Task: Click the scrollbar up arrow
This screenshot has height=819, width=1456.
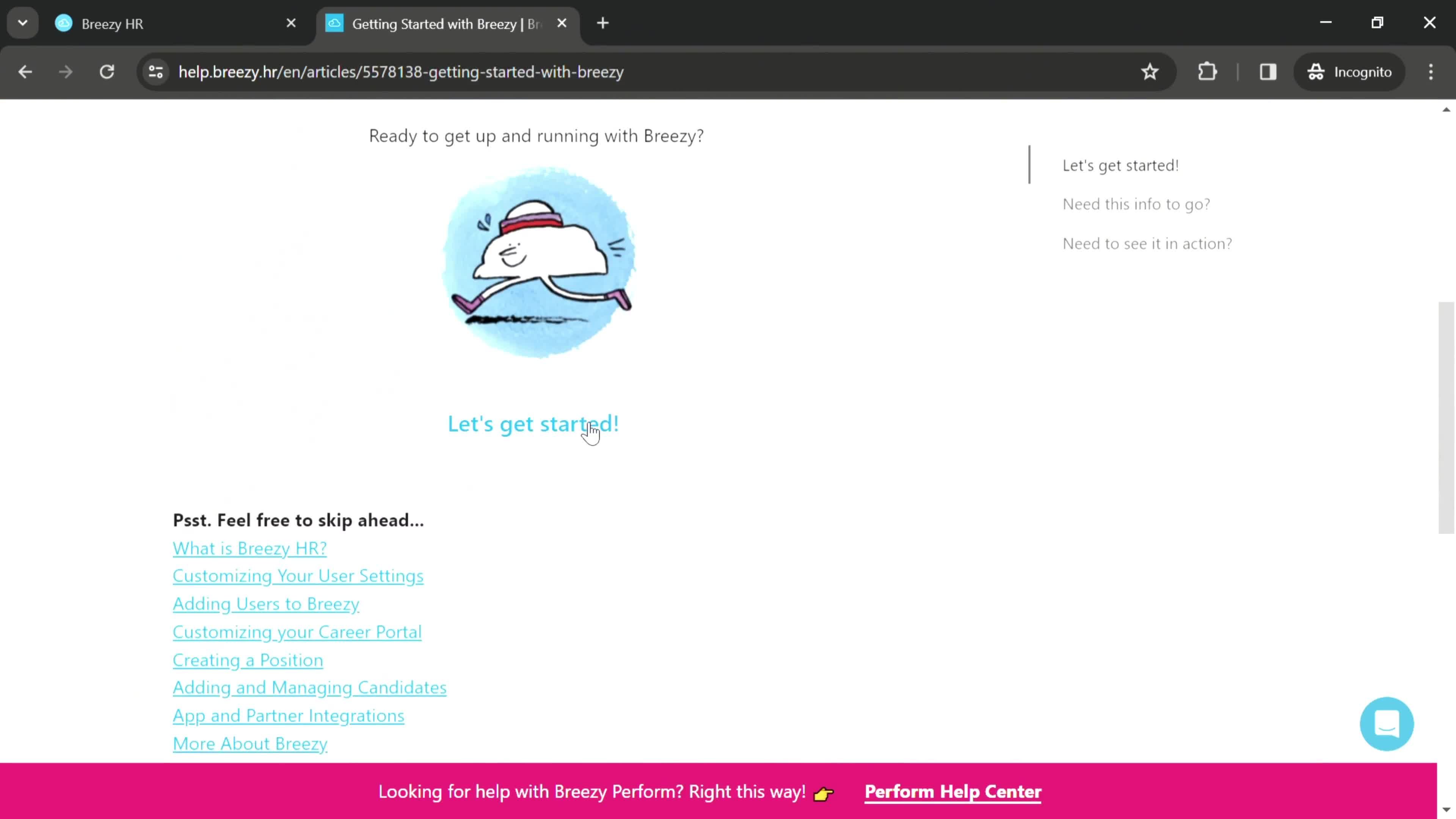Action: 1446,110
